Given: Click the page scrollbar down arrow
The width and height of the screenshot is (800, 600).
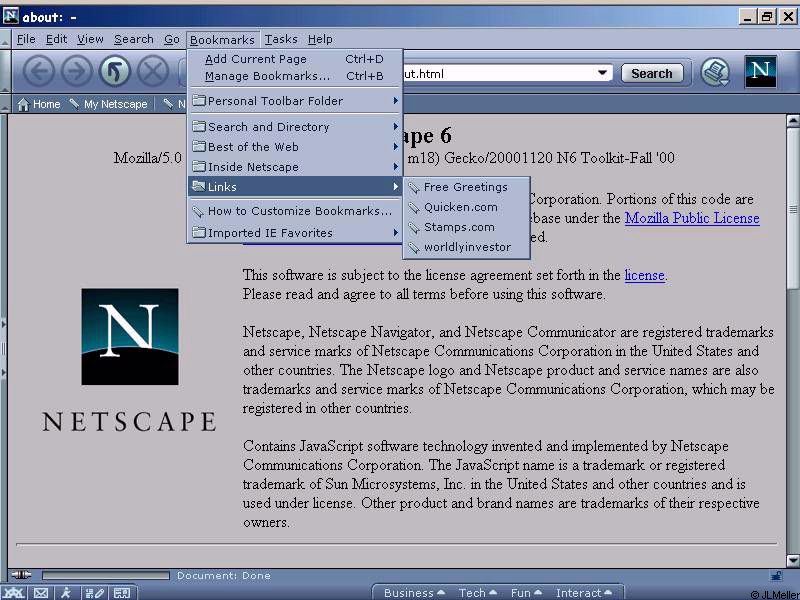Looking at the screenshot, I should point(793,561).
